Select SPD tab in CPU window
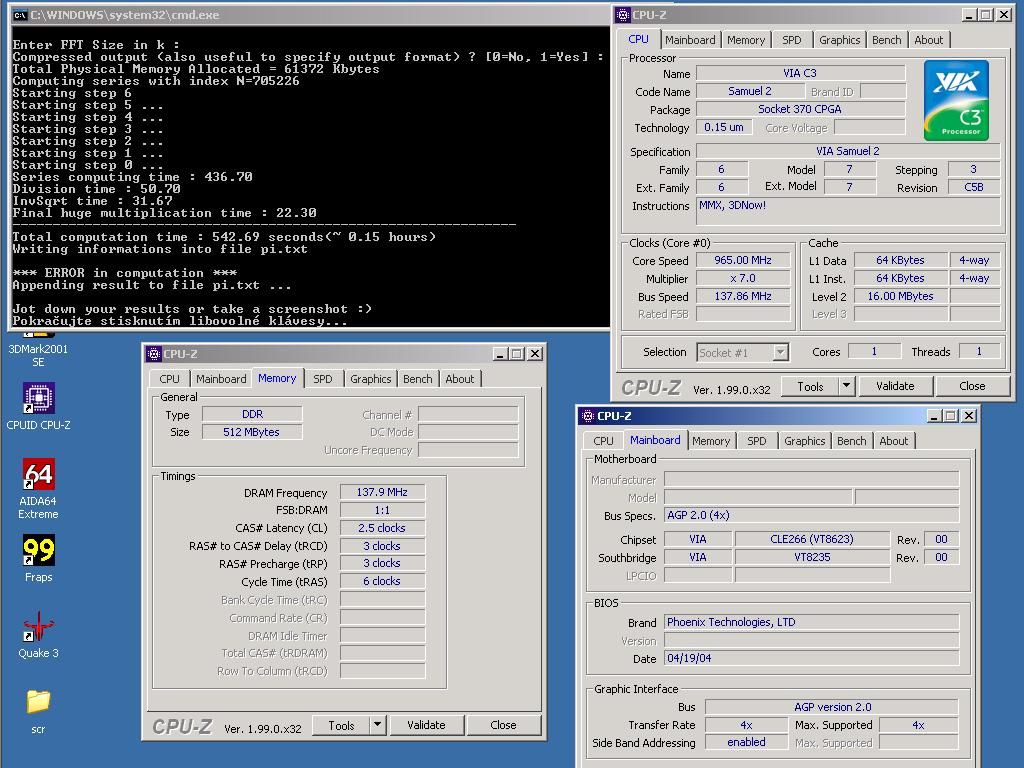This screenshot has height=768, width=1024. pos(792,40)
